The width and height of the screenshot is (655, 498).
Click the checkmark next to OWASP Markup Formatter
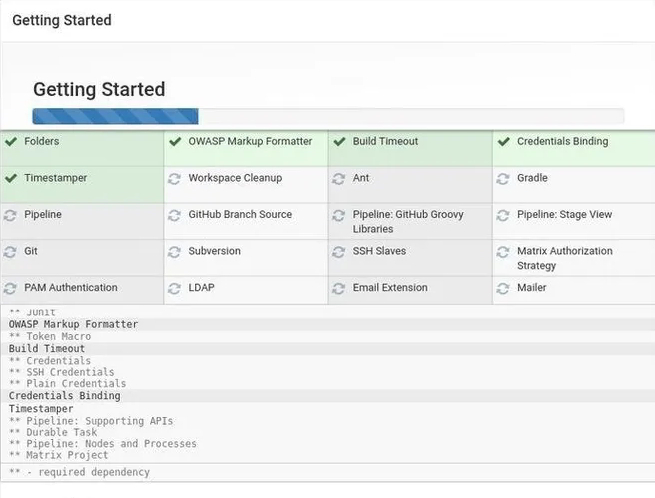pos(175,142)
